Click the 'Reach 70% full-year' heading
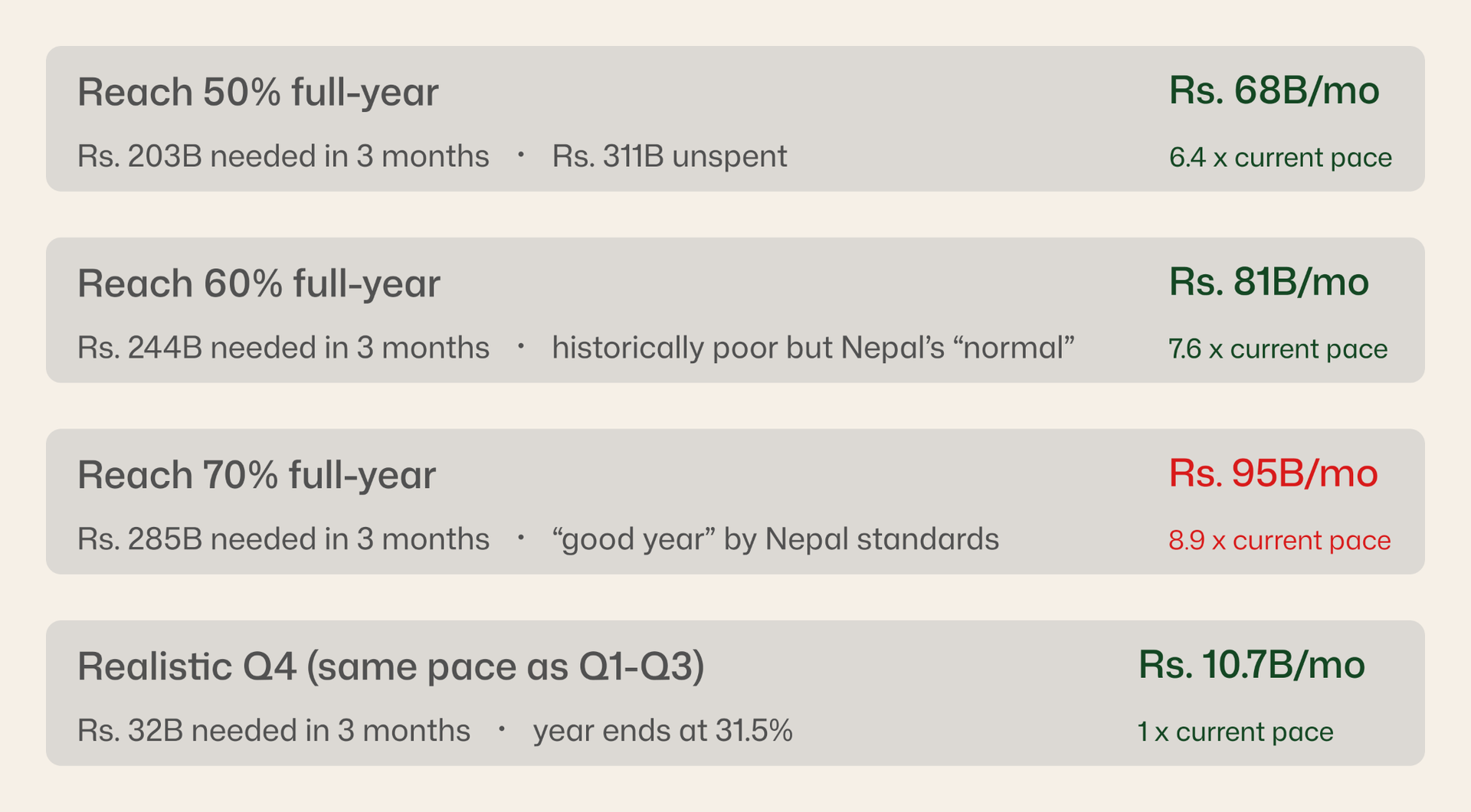The image size is (1471, 812). coord(256,476)
